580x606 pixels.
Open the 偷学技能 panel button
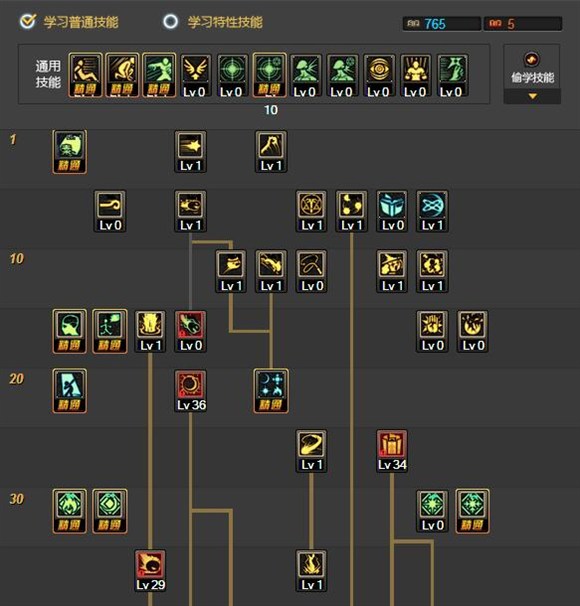532,67
